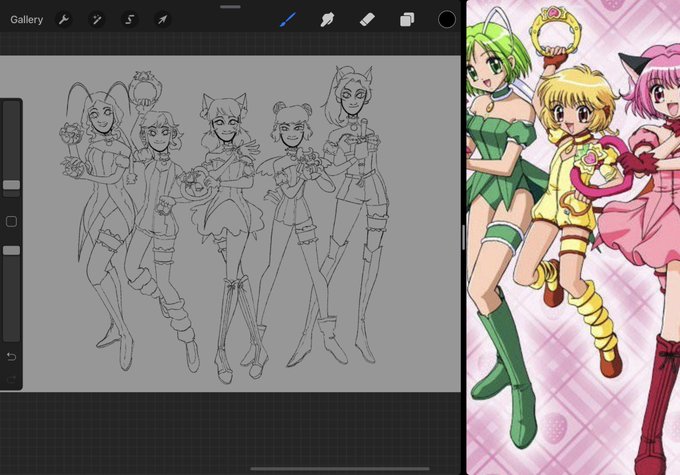
Task: Adjust the brush size slider handle
Action: click(12, 185)
